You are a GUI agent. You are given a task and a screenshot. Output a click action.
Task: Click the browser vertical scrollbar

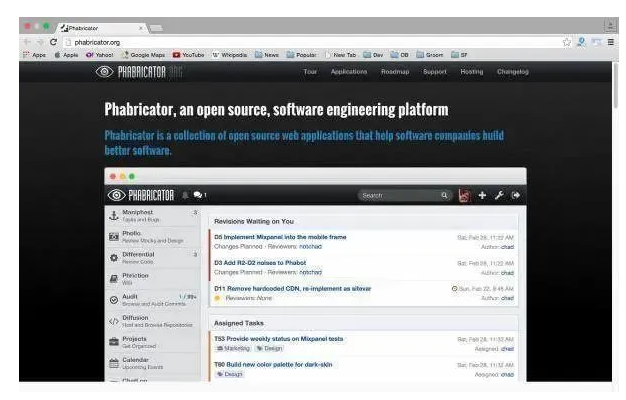pos(616,84)
